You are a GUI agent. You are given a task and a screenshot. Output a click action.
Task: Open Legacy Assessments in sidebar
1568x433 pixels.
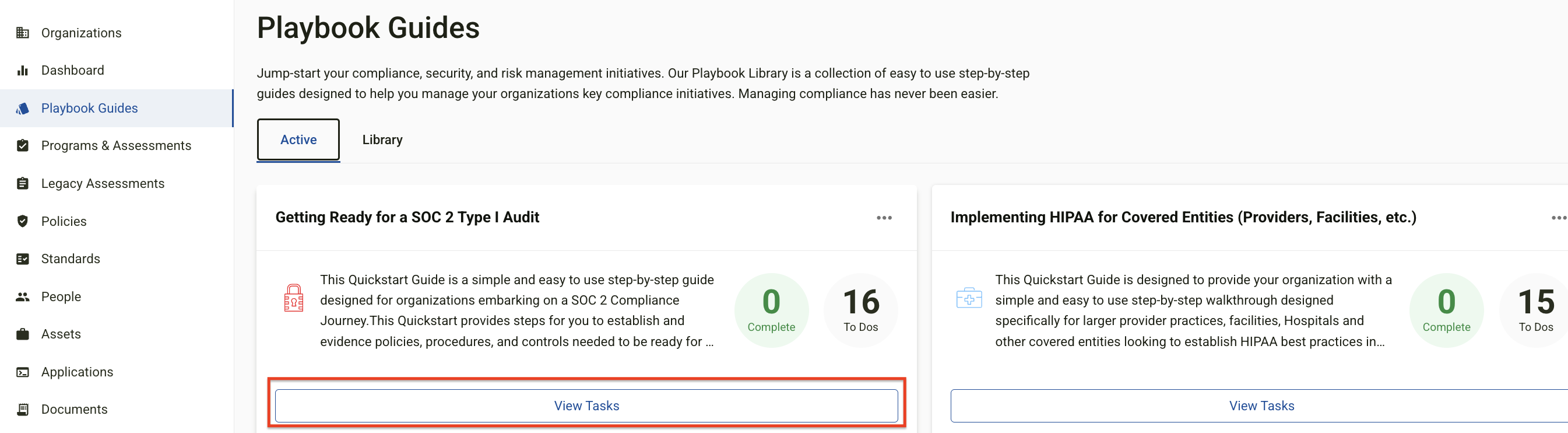[117, 183]
